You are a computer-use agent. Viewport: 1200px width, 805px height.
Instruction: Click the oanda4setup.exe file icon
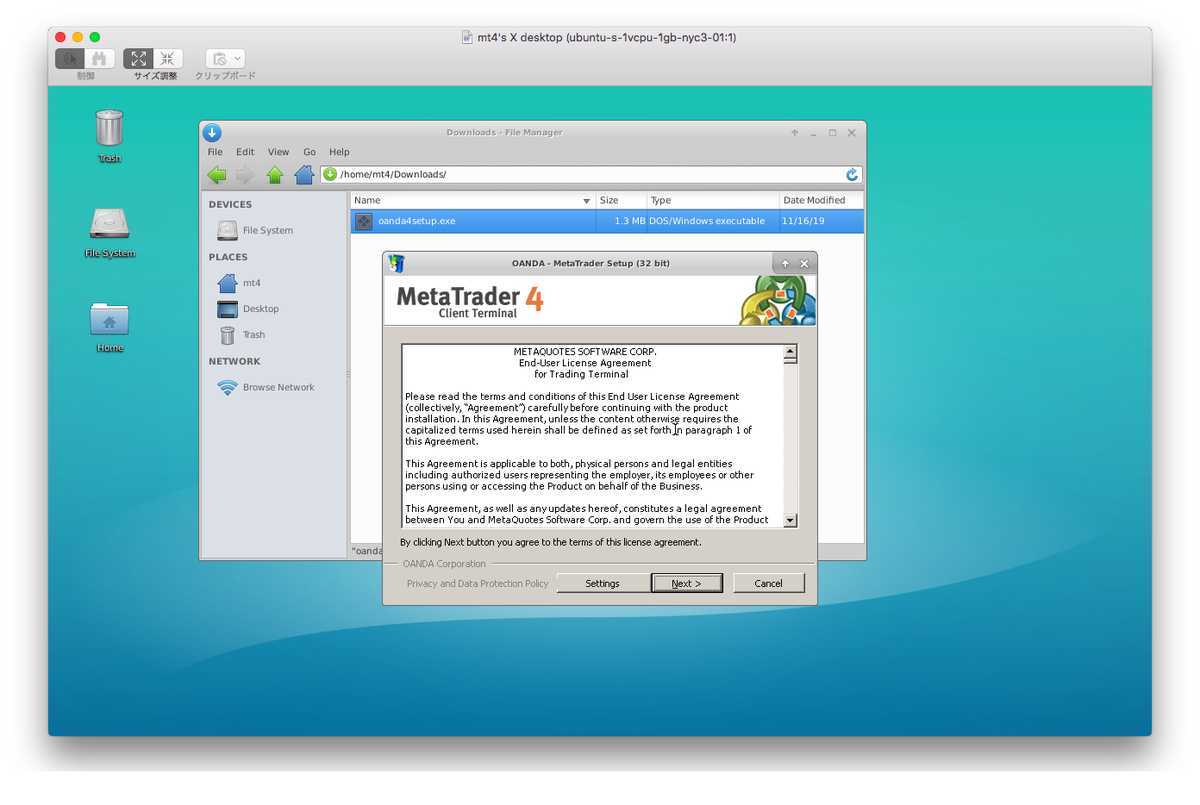(364, 221)
